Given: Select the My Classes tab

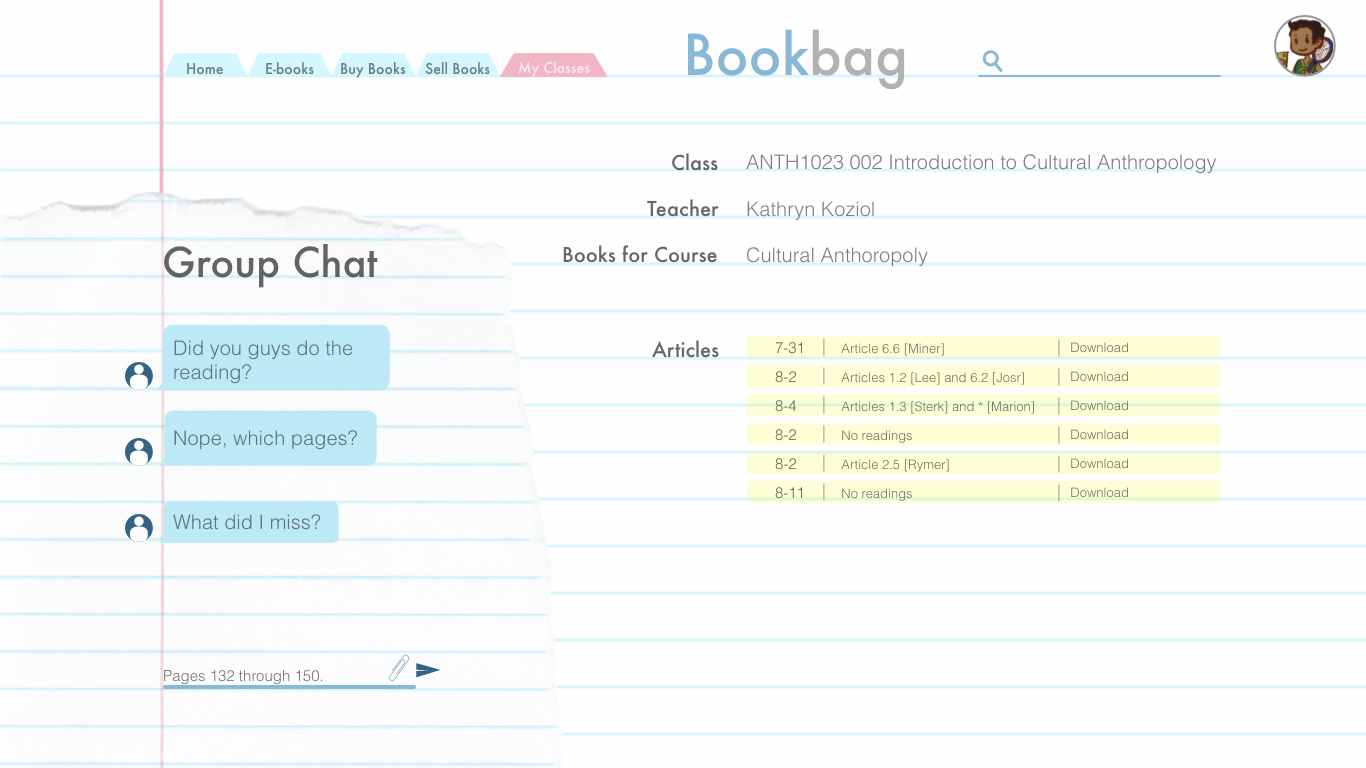Looking at the screenshot, I should coord(552,67).
